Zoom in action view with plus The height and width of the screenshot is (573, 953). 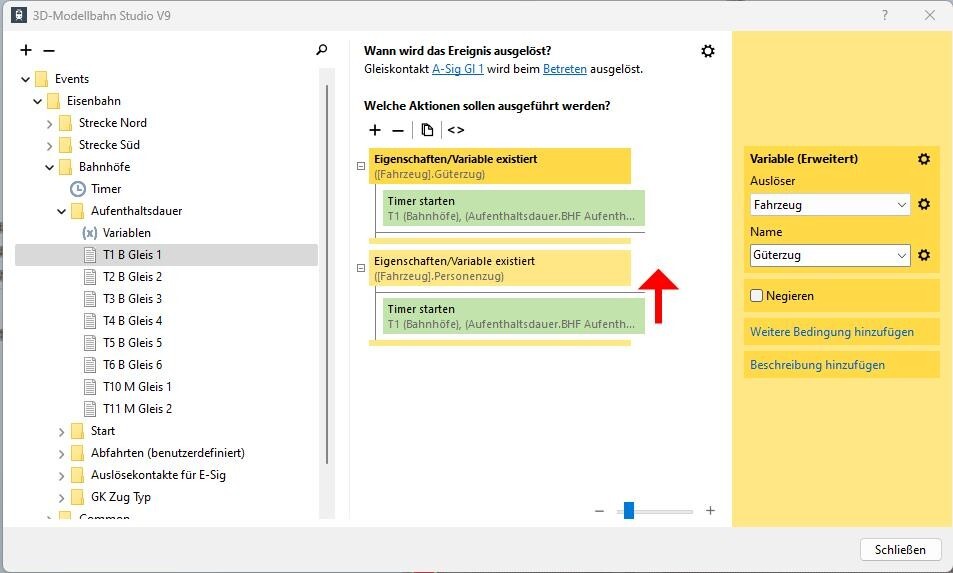click(x=710, y=510)
